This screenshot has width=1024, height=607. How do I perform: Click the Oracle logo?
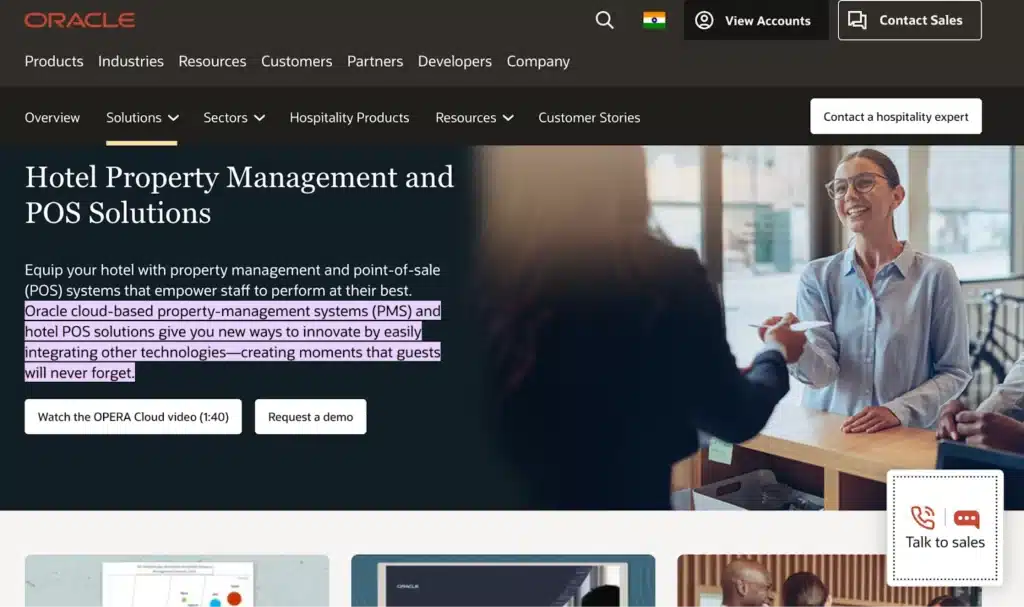point(80,20)
